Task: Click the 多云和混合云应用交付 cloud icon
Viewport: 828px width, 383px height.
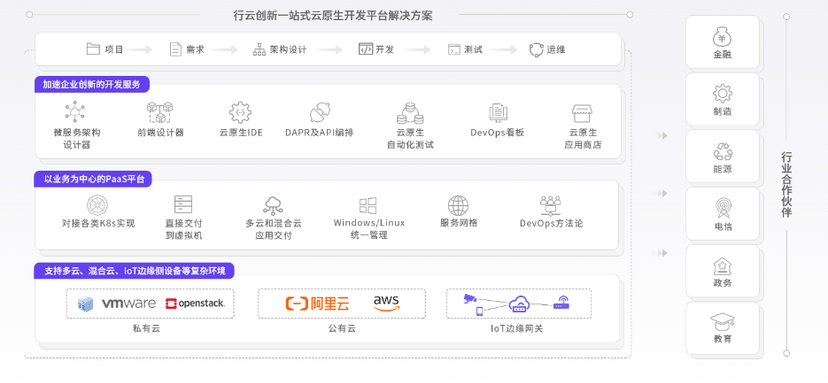Action: [273, 205]
